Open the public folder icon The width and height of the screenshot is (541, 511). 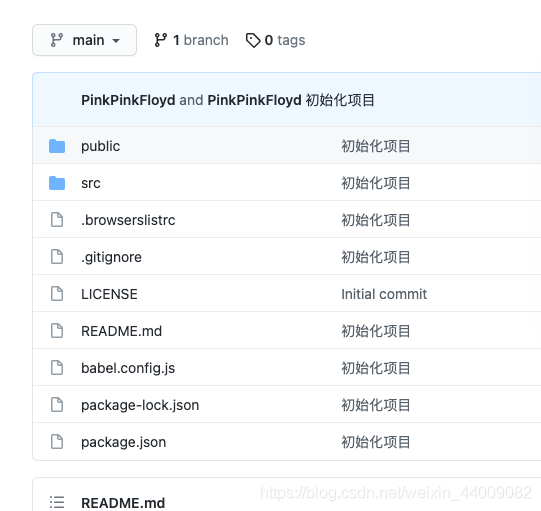click(x=57, y=146)
